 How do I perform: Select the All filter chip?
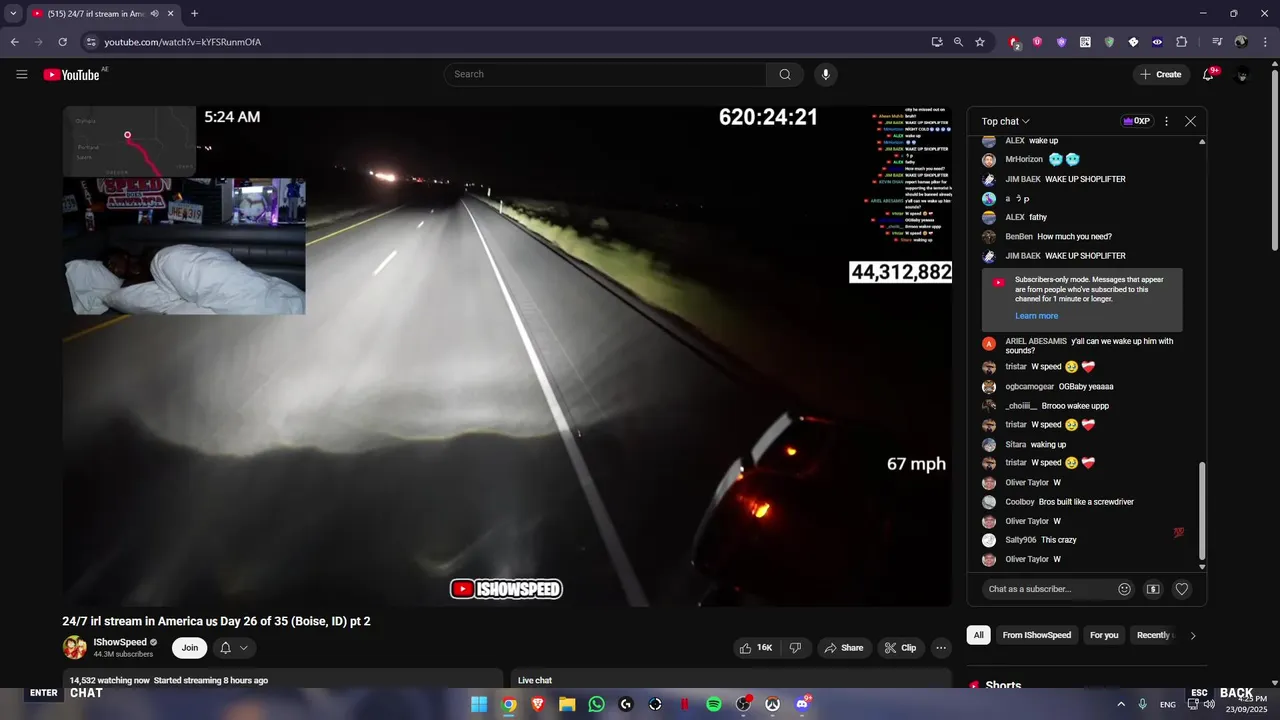pyautogui.click(x=978, y=635)
